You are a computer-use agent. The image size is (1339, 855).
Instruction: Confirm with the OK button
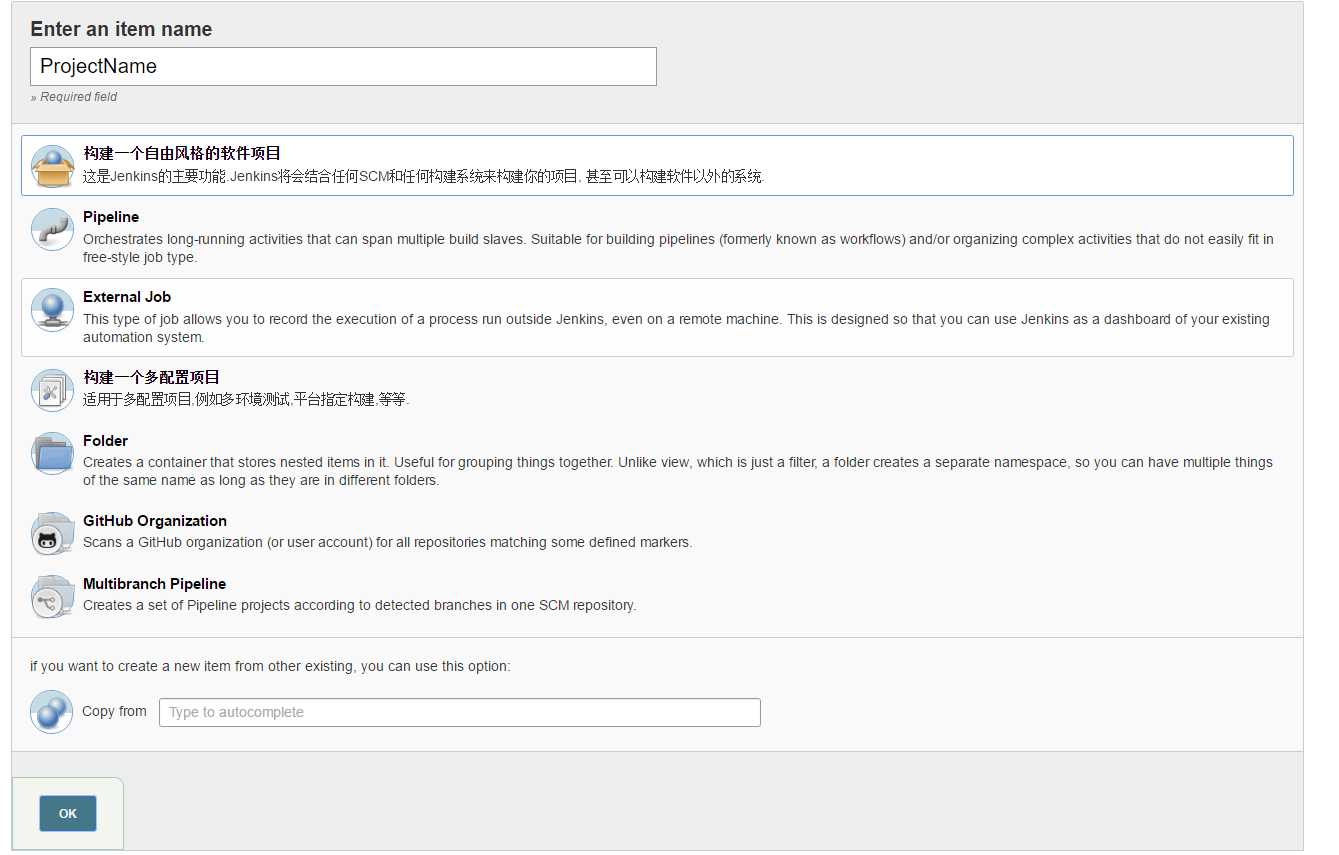[x=68, y=813]
